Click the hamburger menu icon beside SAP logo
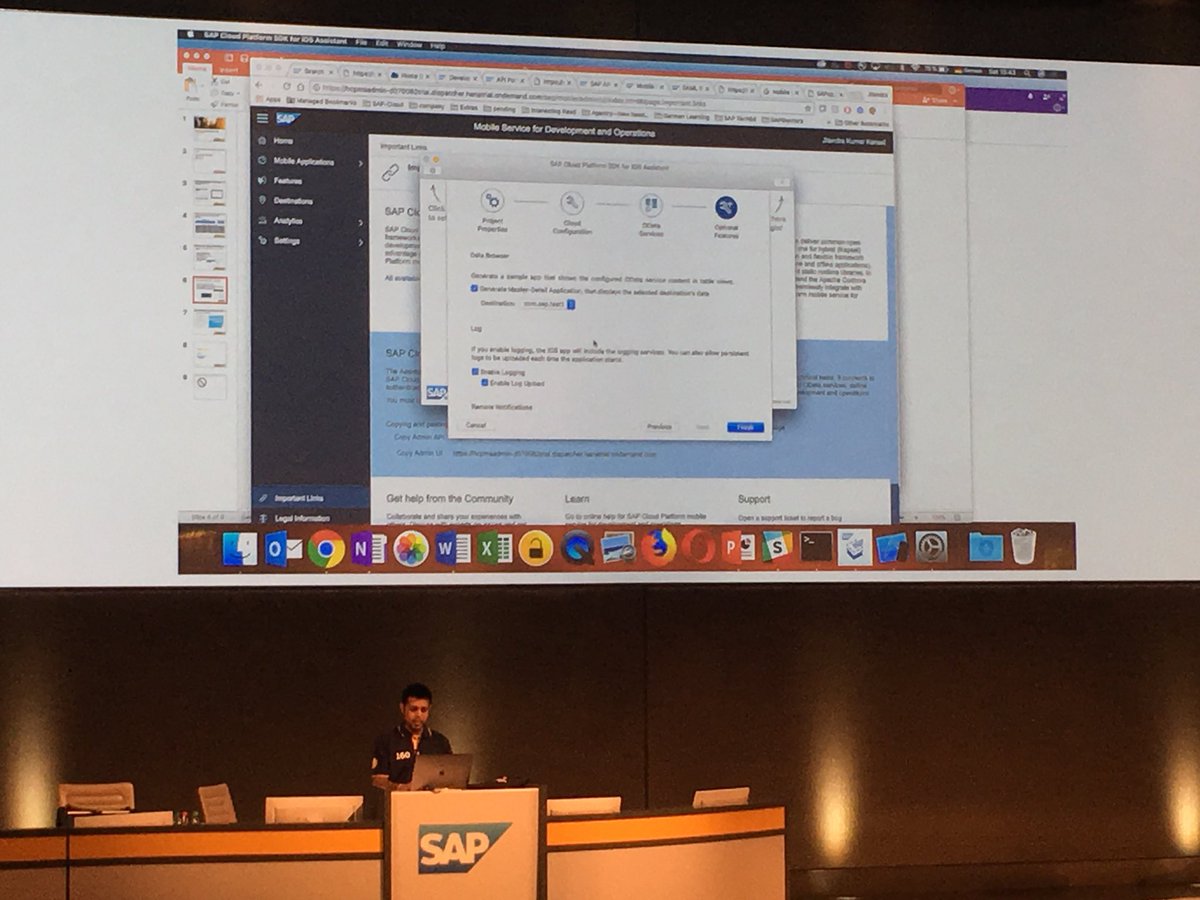The height and width of the screenshot is (900, 1200). coord(262,118)
